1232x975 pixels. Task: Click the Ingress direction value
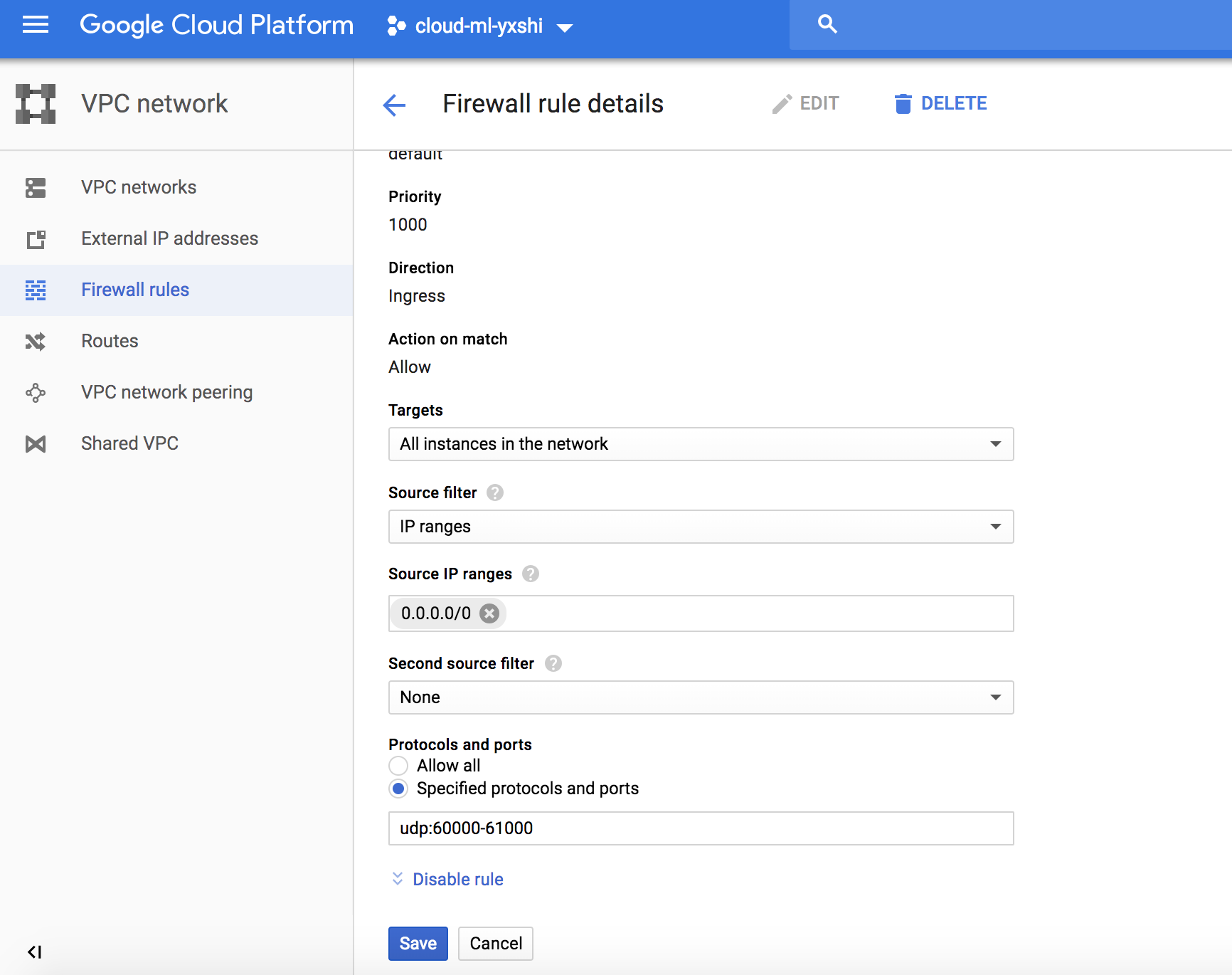coord(417,297)
